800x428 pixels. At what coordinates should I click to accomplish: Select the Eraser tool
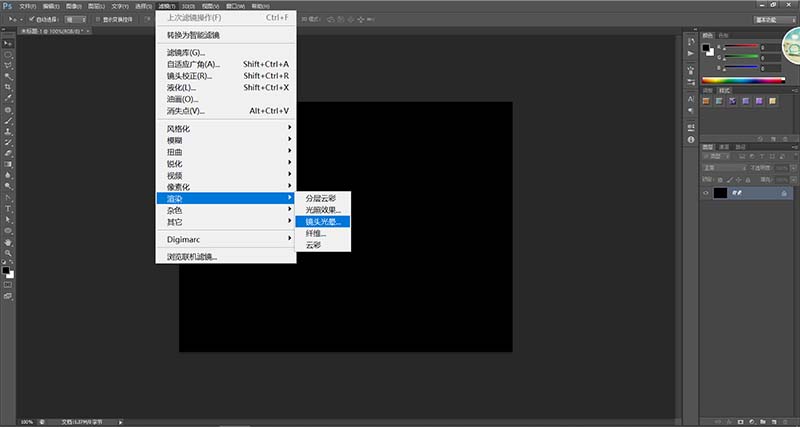pos(8,154)
